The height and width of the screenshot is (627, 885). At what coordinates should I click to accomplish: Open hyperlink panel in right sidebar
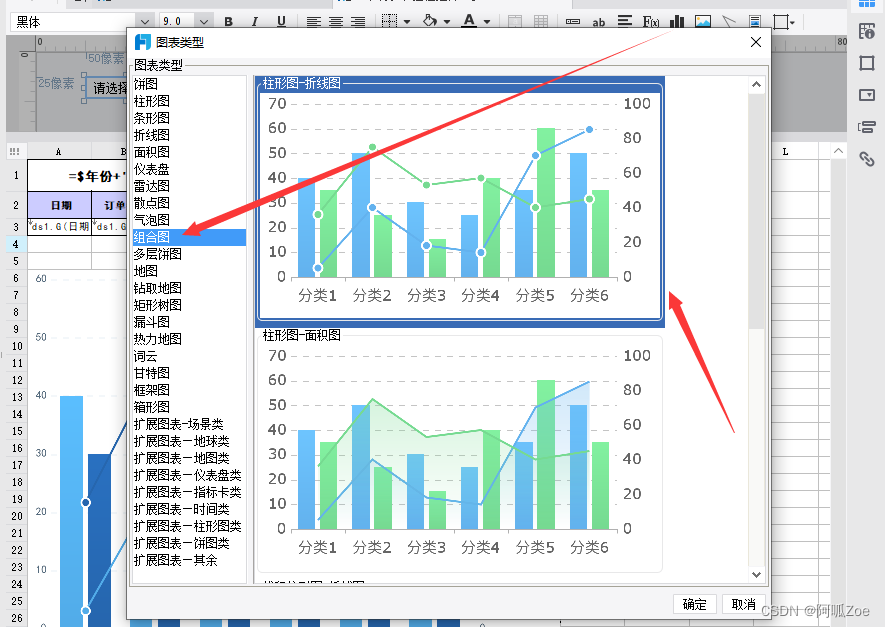tap(867, 159)
